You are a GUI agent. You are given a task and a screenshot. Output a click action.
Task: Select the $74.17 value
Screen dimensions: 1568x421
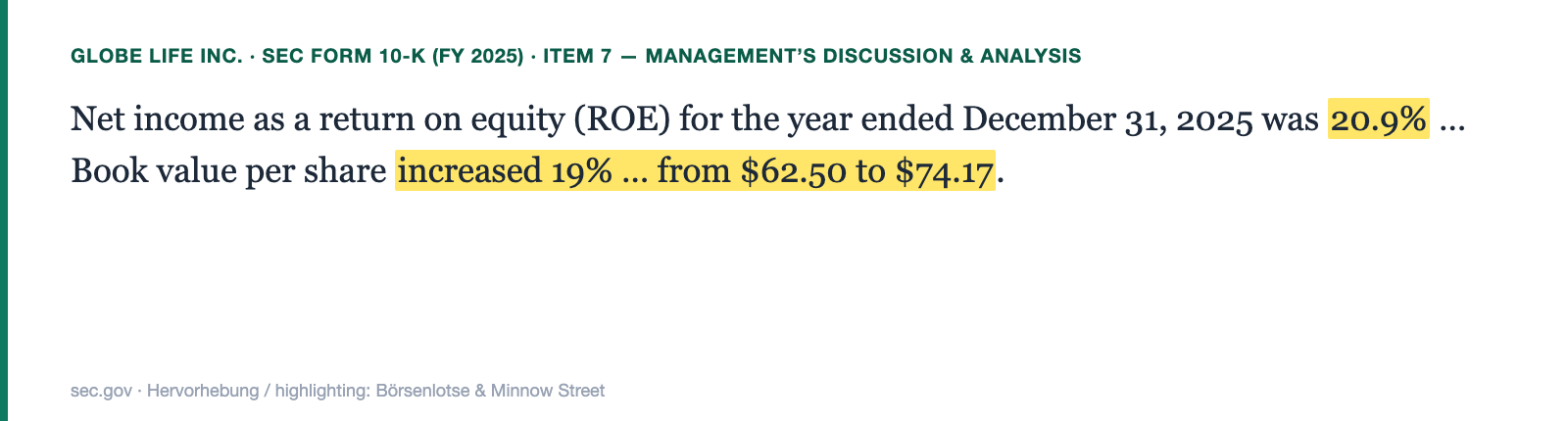[x=945, y=171]
